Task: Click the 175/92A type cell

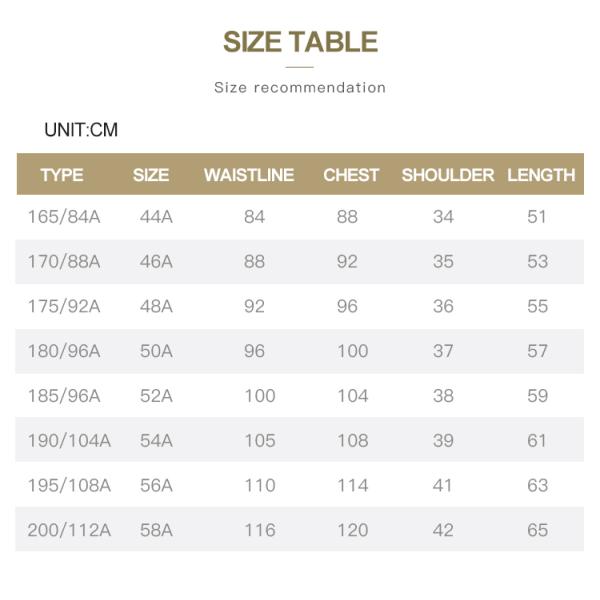Action: click(64, 307)
